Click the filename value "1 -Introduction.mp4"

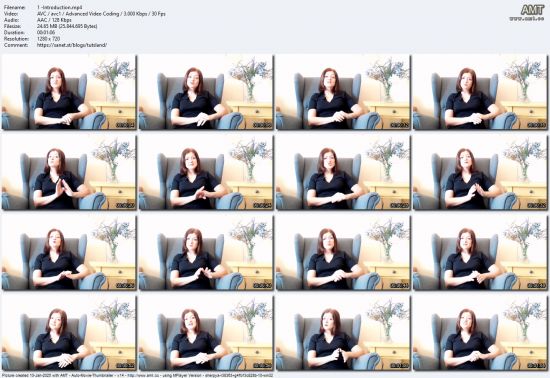[x=59, y=7]
